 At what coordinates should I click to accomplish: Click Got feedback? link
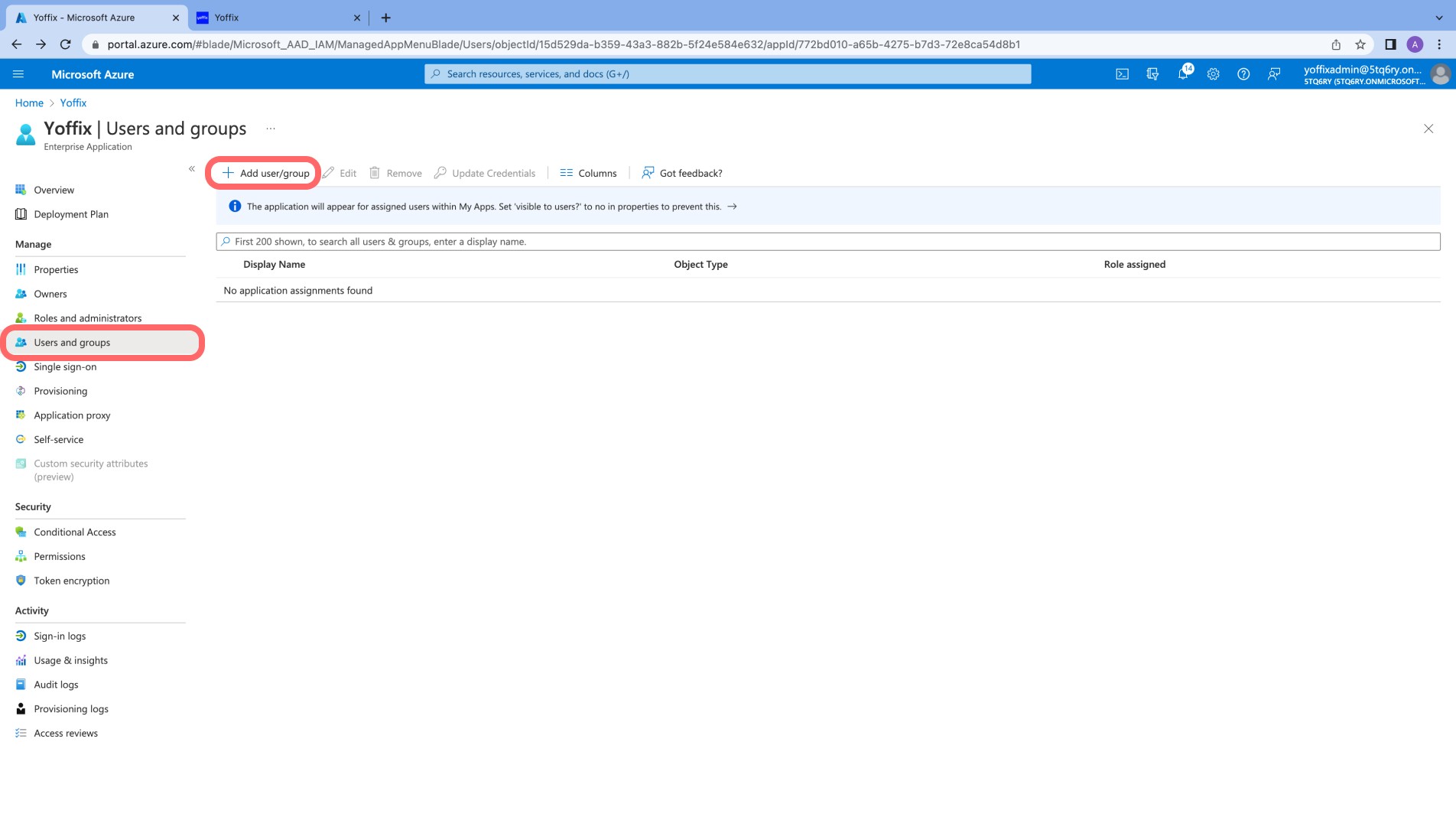pyautogui.click(x=682, y=173)
